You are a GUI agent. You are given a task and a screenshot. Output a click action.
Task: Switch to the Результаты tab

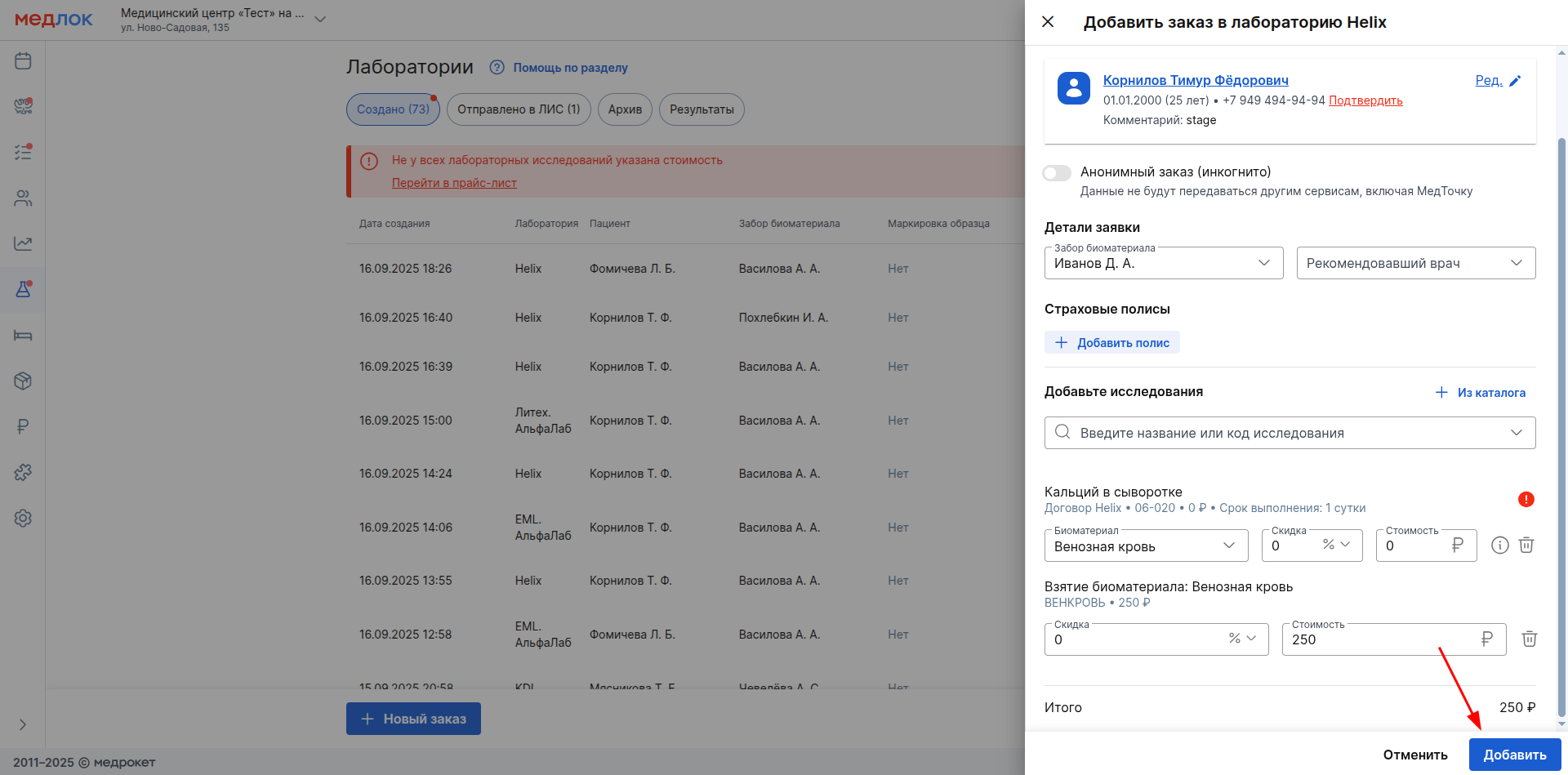[701, 109]
